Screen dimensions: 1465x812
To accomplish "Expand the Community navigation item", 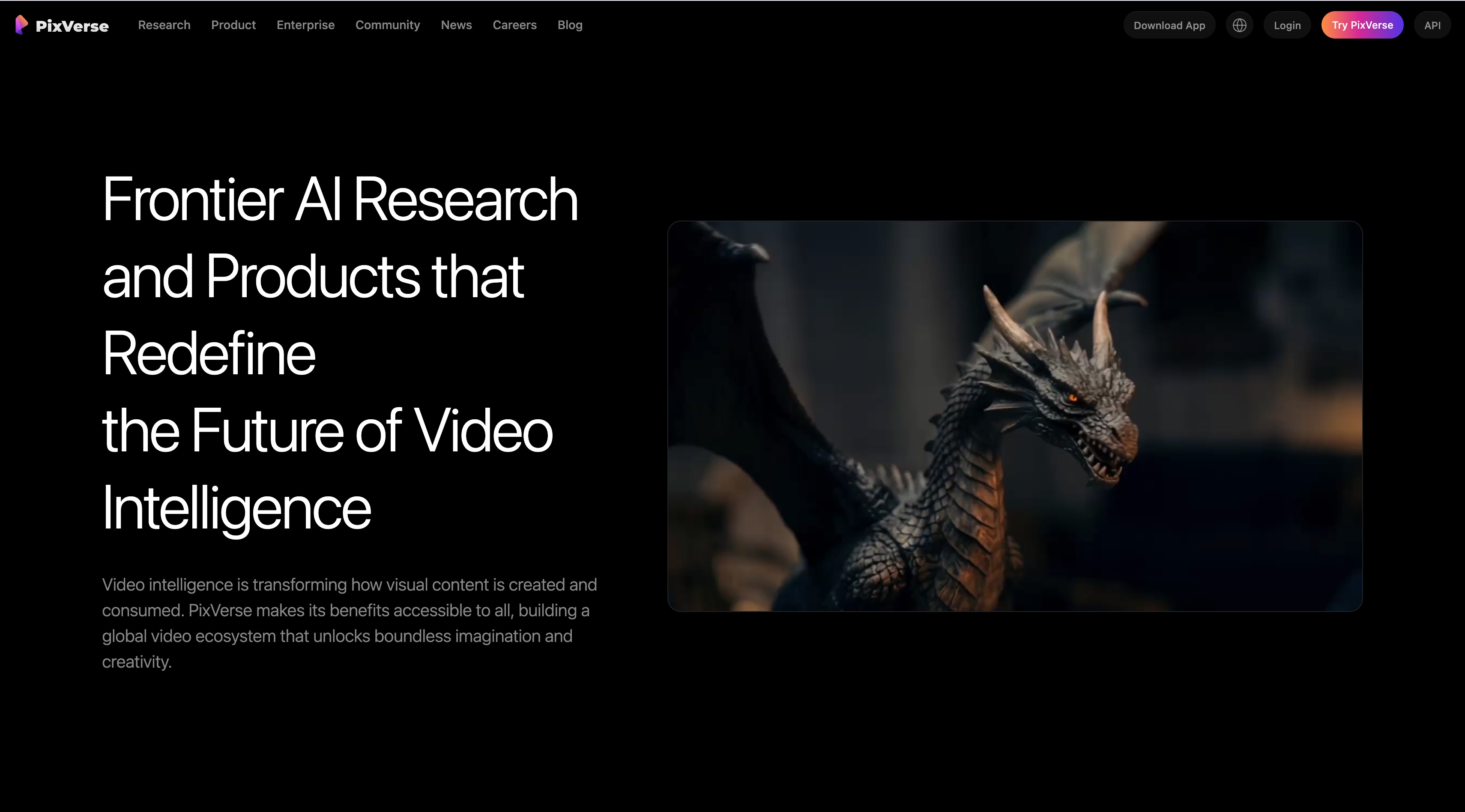I will pos(387,25).
